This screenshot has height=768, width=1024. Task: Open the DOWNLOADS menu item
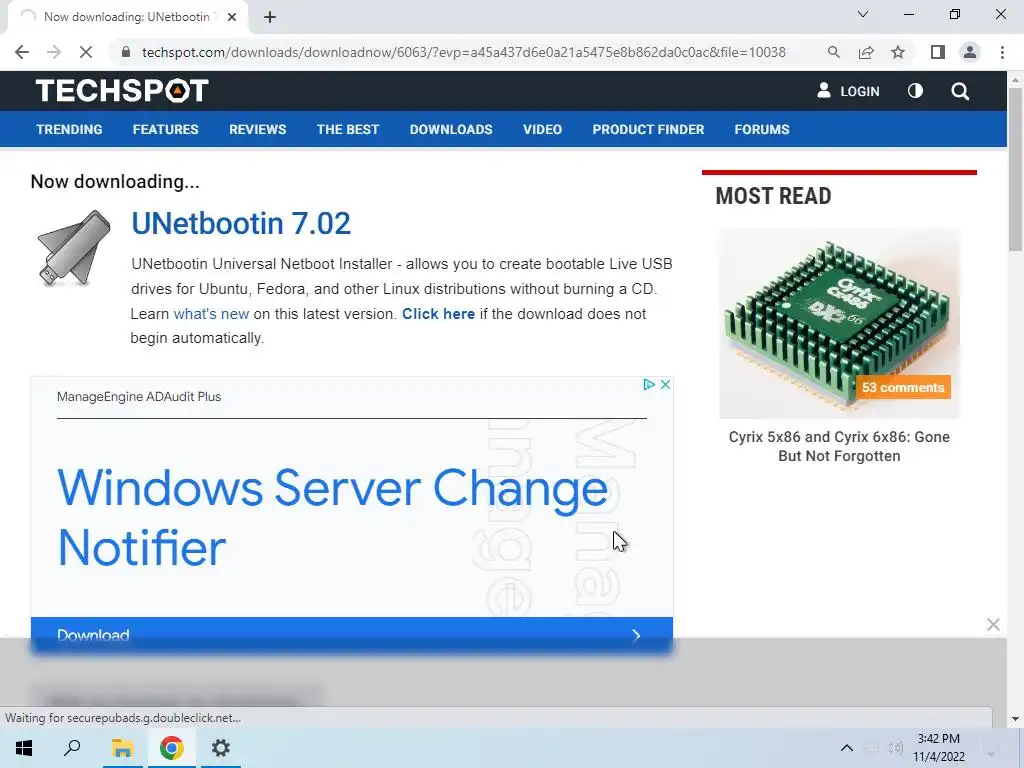pyautogui.click(x=451, y=129)
